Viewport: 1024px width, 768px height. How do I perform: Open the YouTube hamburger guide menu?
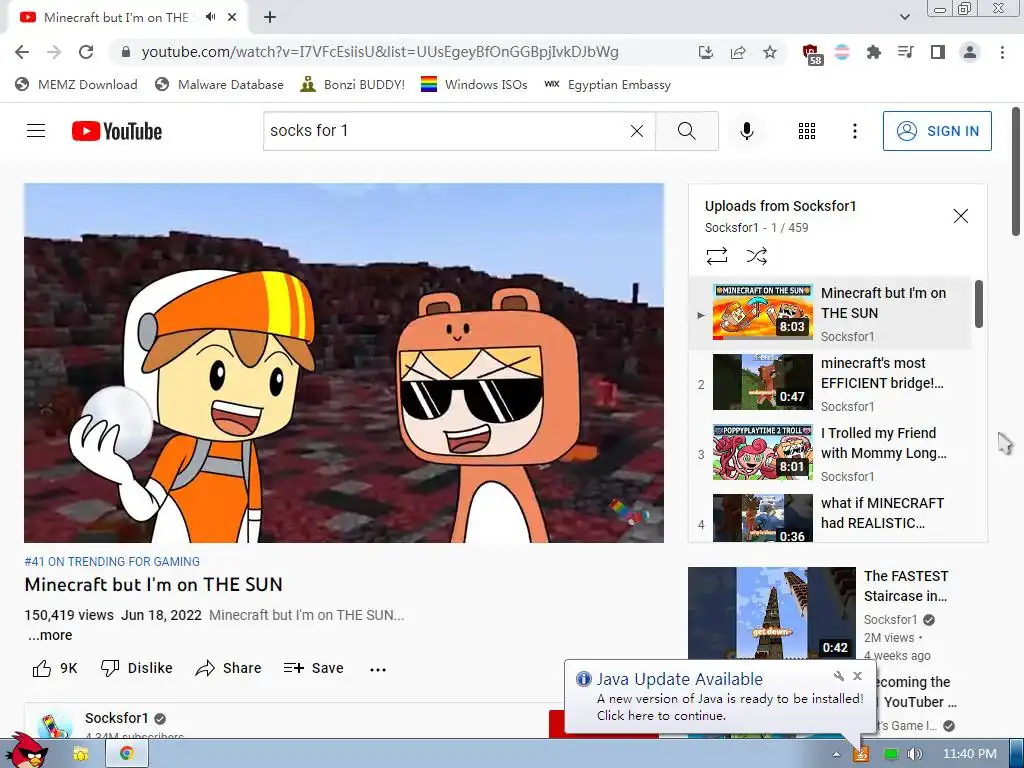pyautogui.click(x=36, y=131)
